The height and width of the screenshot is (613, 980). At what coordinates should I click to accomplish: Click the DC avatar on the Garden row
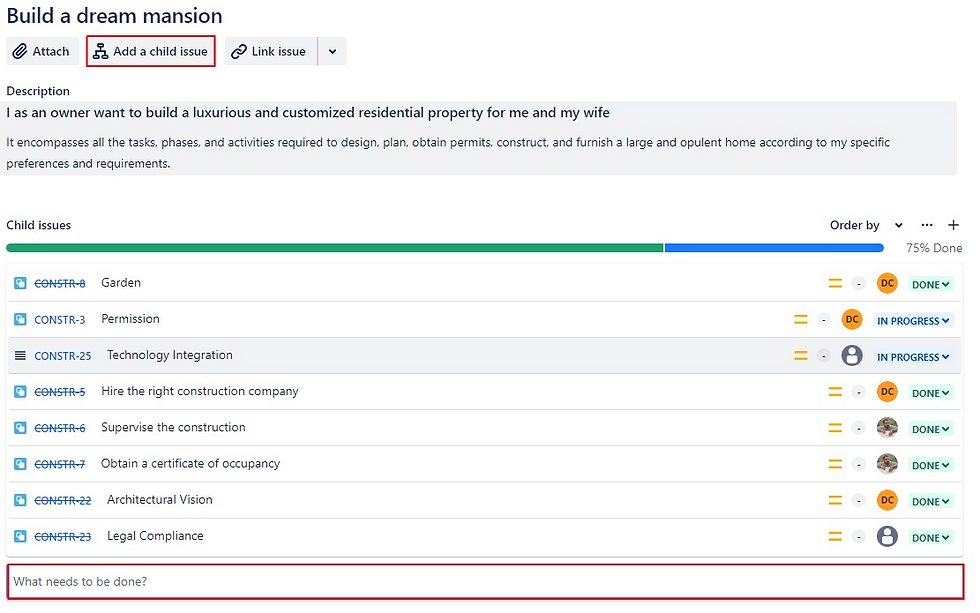887,283
